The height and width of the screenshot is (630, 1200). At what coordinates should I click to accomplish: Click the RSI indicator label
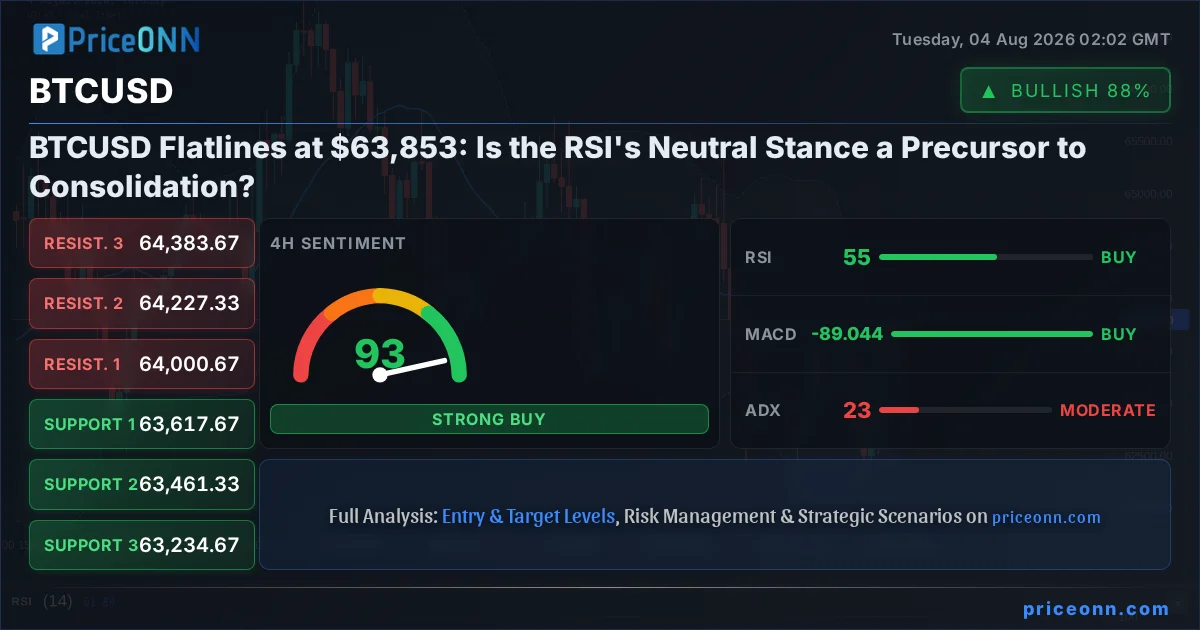point(758,257)
